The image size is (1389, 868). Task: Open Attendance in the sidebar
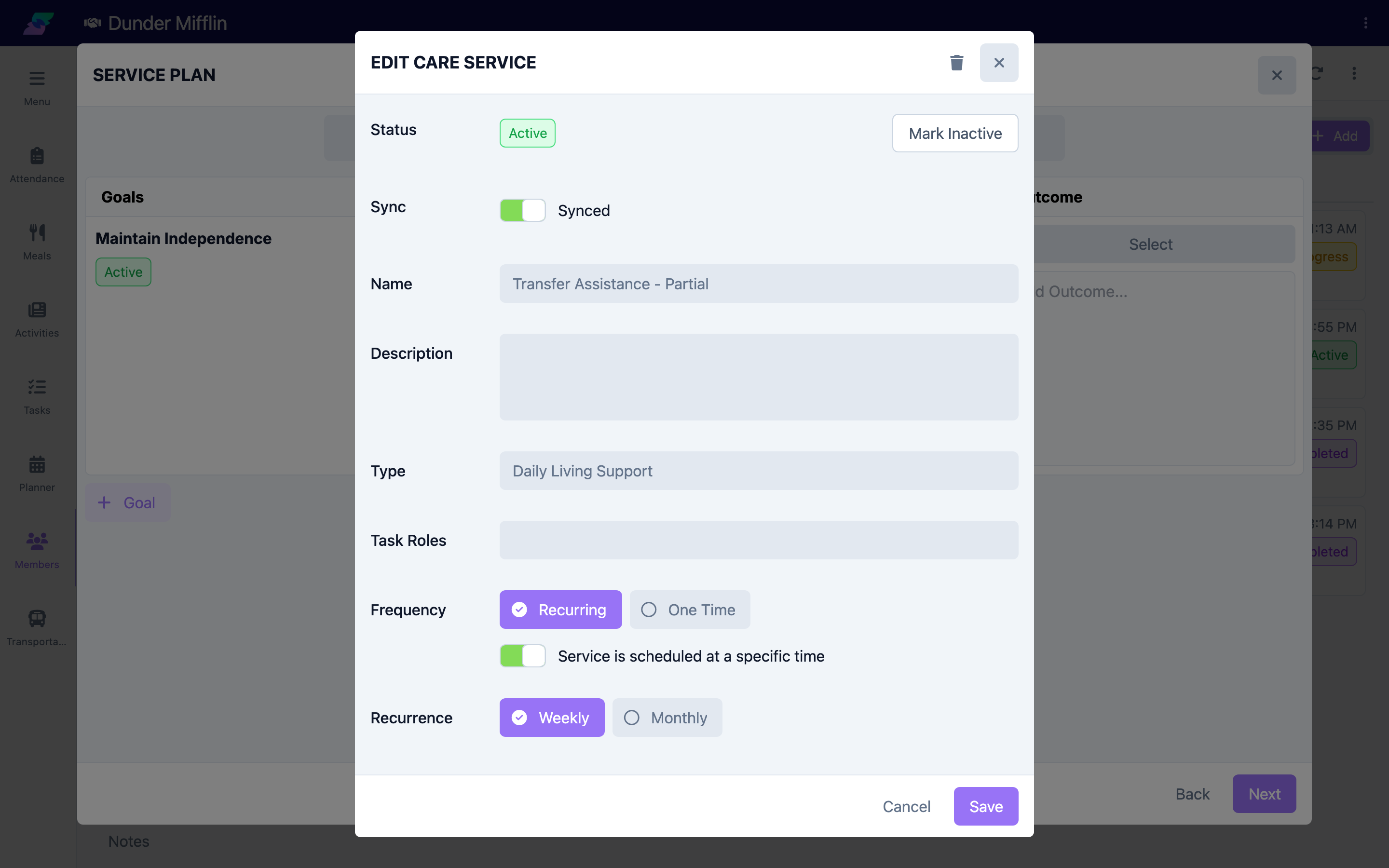click(37, 165)
